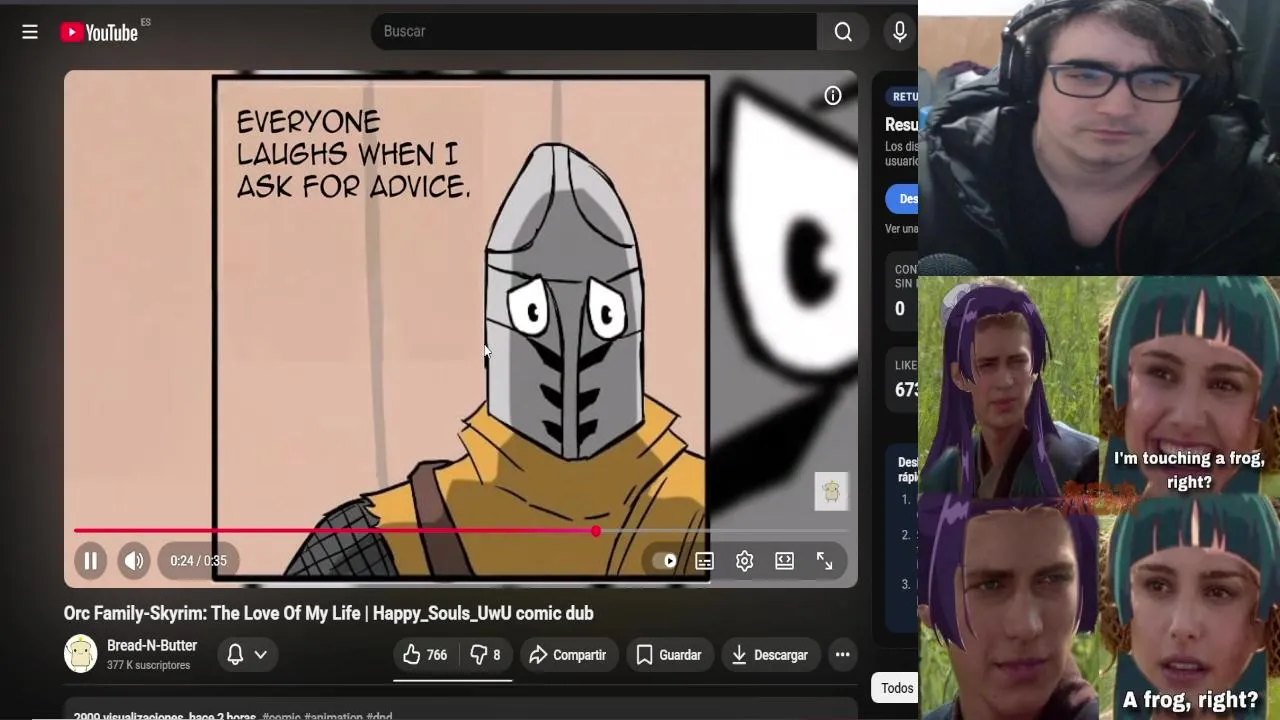Seek on the red progress bar
The image size is (1280, 720).
(460, 531)
